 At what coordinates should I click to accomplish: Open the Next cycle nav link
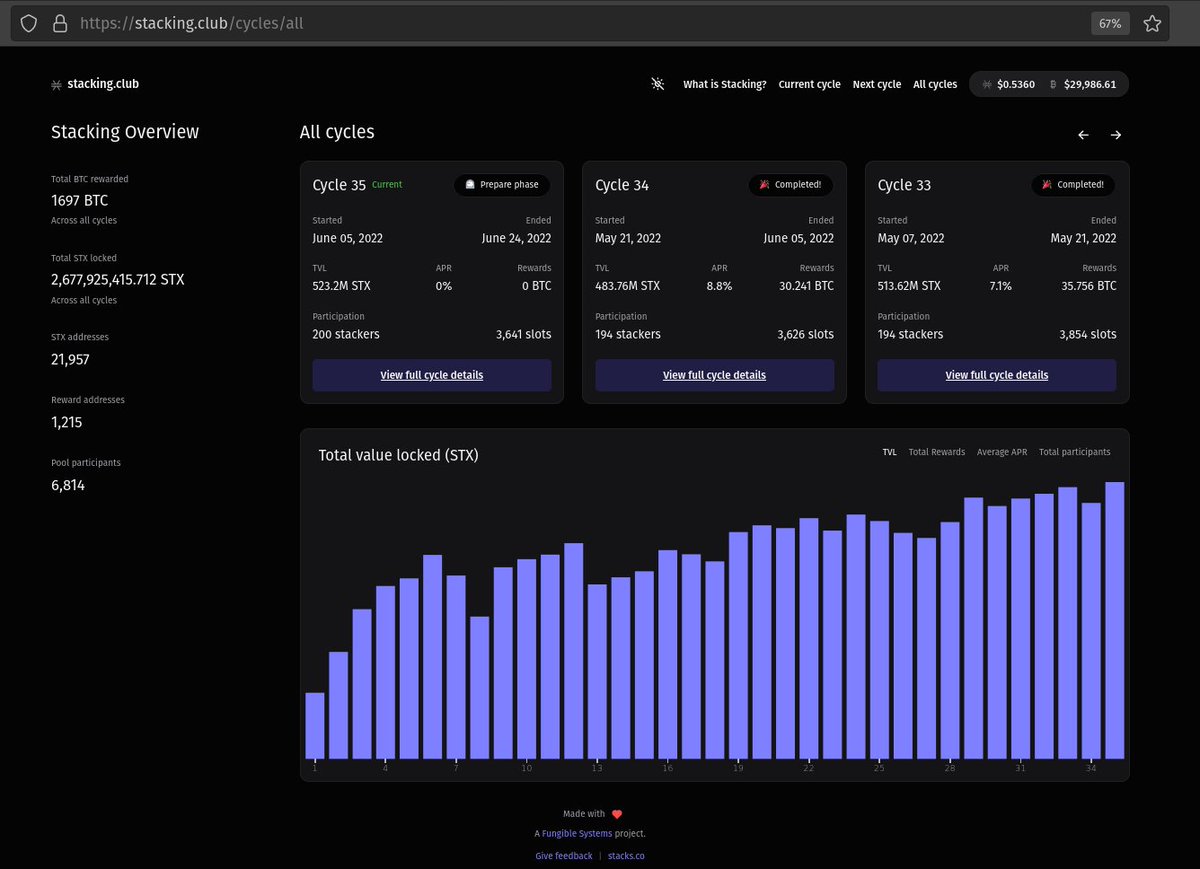(x=877, y=84)
